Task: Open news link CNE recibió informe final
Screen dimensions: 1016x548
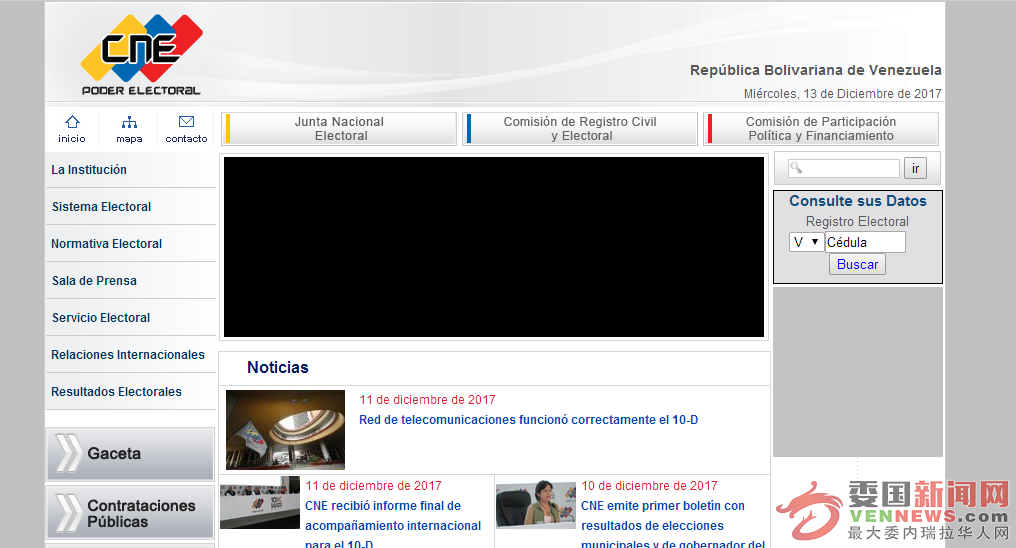Action: click(x=393, y=525)
